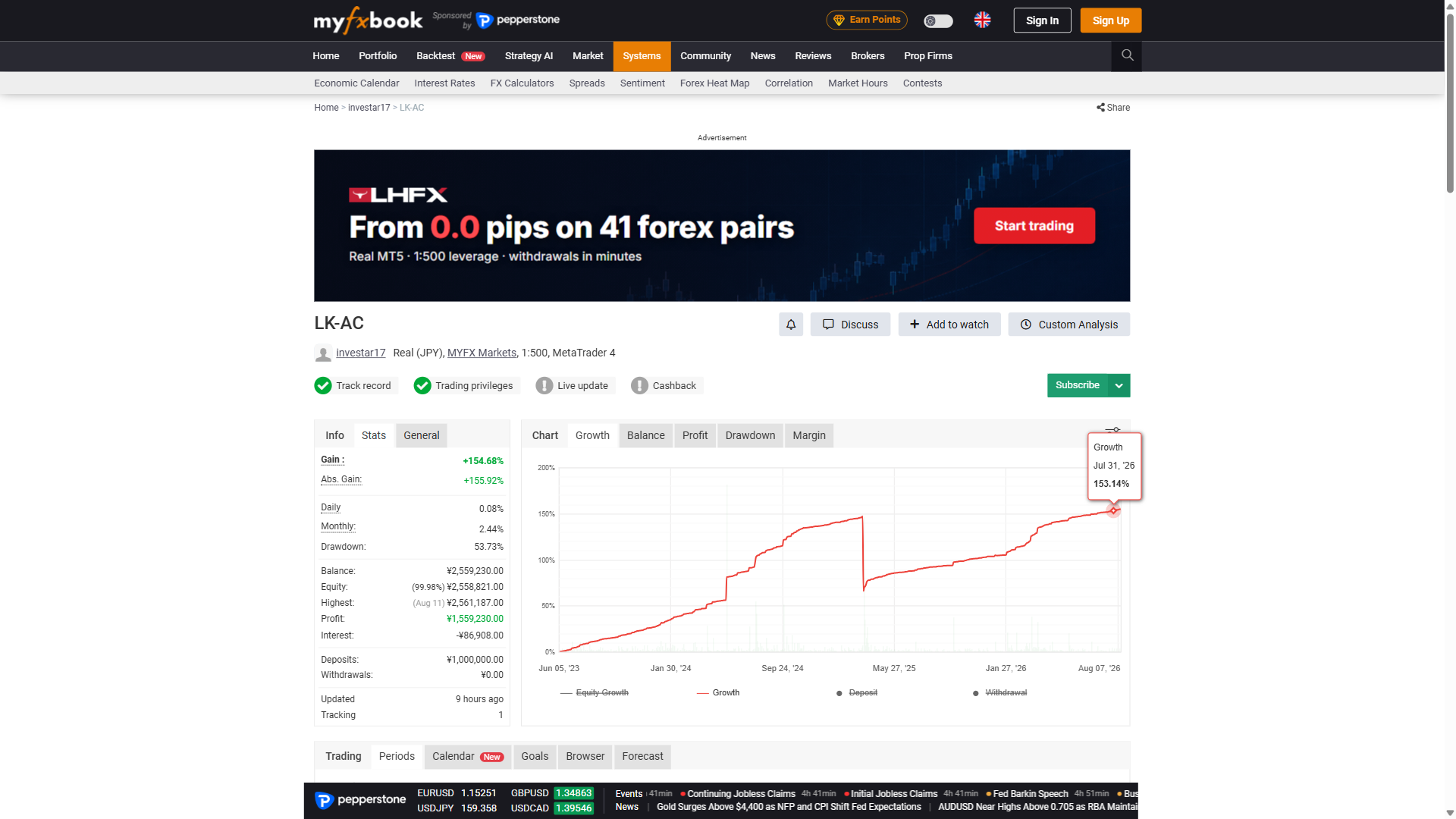Switch to the Drawdown chart tab
The height and width of the screenshot is (819, 1456).
point(750,436)
